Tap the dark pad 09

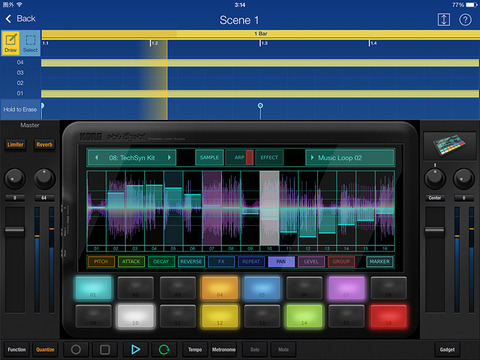click(93, 316)
